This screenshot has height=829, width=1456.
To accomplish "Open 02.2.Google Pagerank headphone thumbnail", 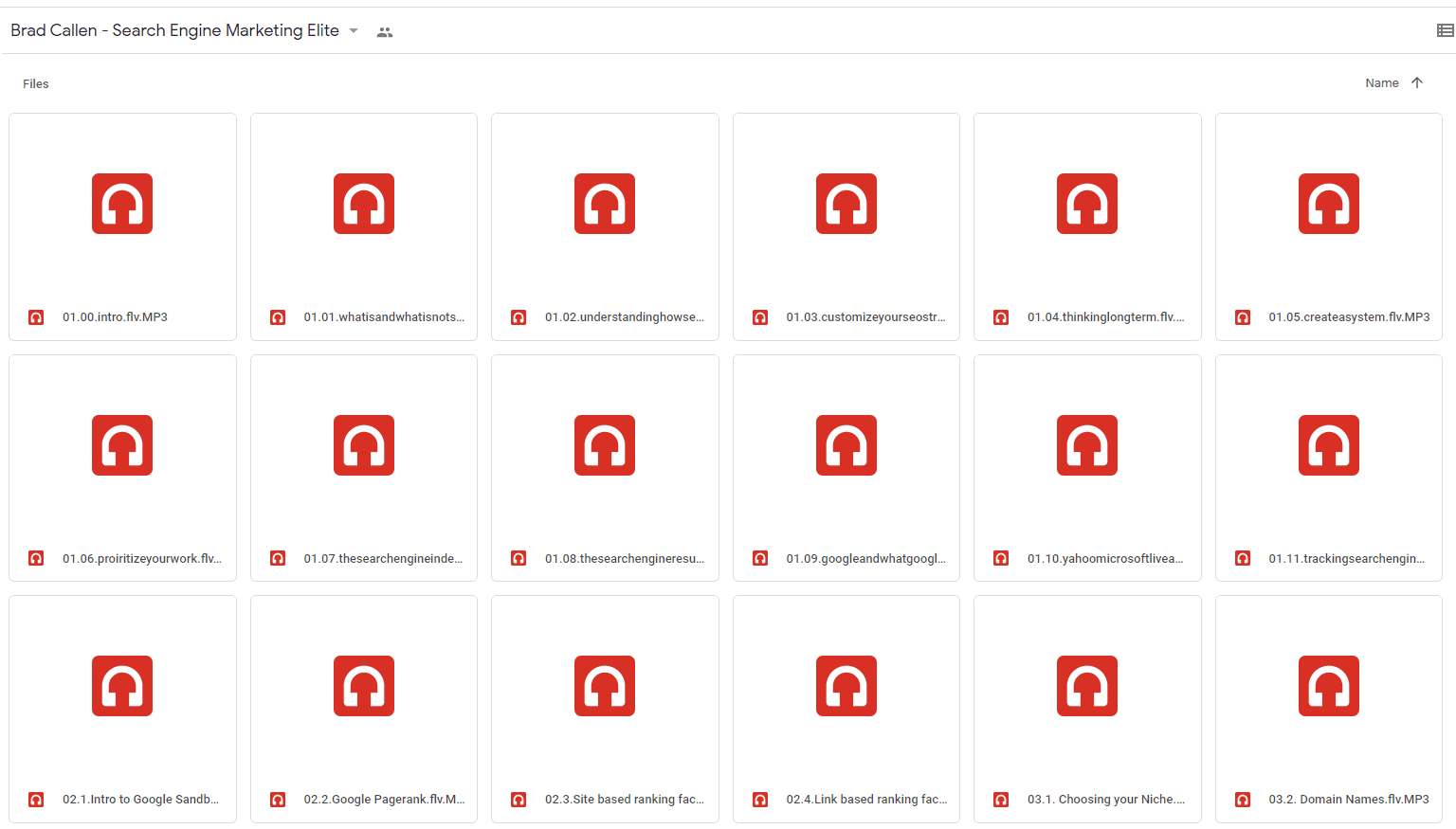I will coord(364,686).
